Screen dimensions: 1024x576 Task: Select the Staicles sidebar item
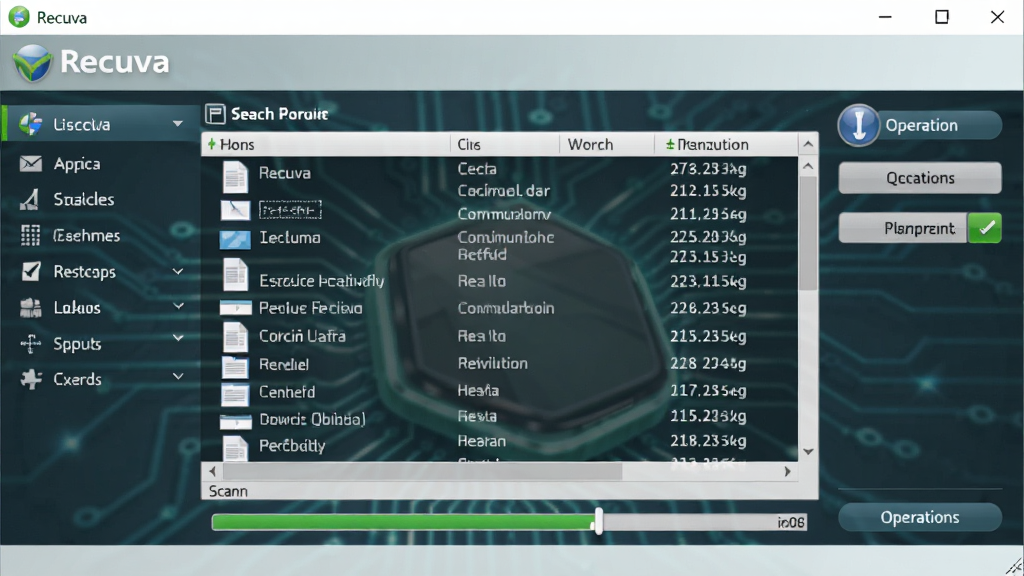pyautogui.click(x=101, y=199)
